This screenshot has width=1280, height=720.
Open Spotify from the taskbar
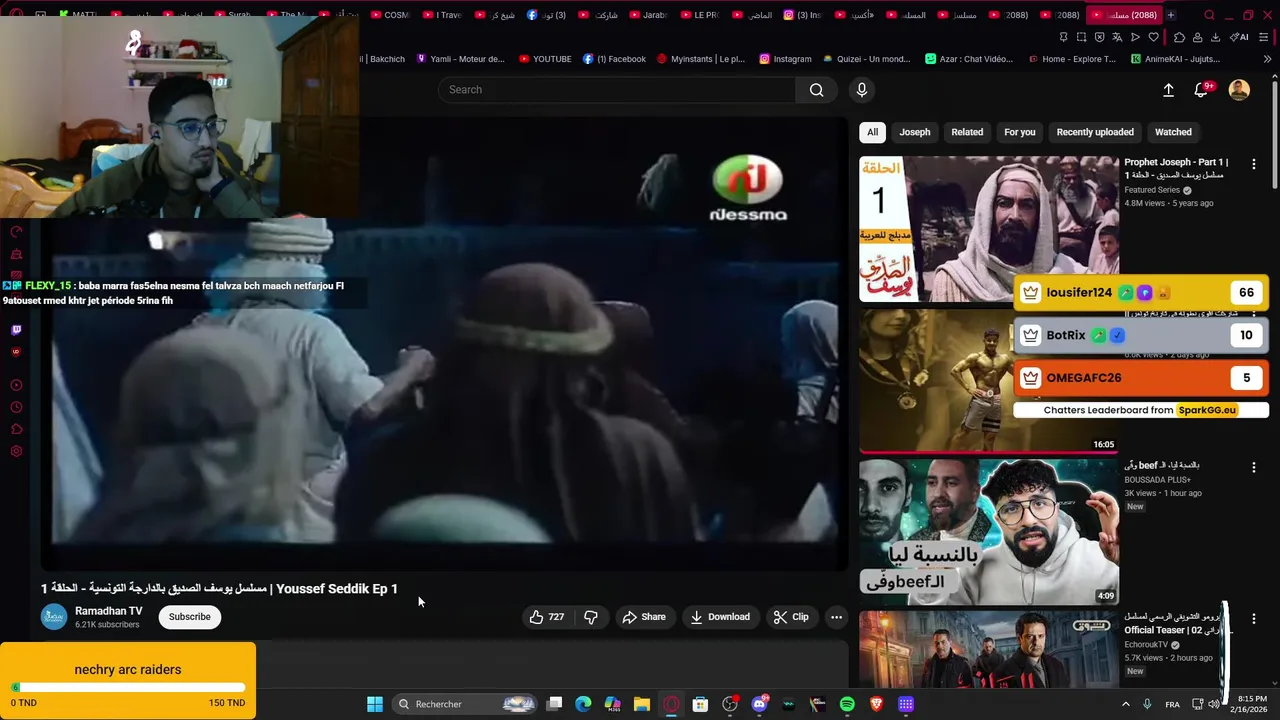(x=847, y=704)
